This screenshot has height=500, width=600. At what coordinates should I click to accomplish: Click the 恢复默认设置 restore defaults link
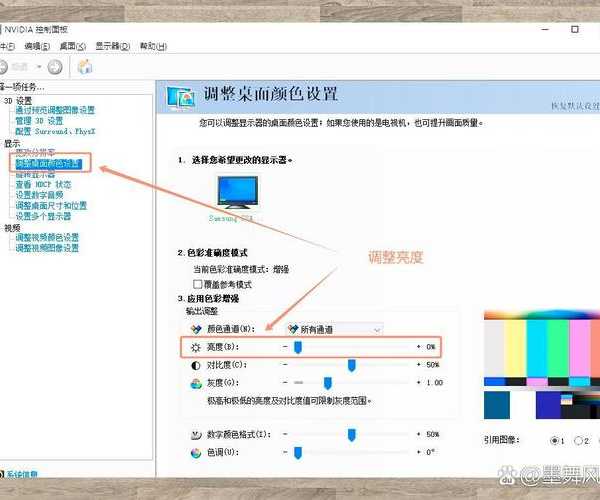pos(576,106)
